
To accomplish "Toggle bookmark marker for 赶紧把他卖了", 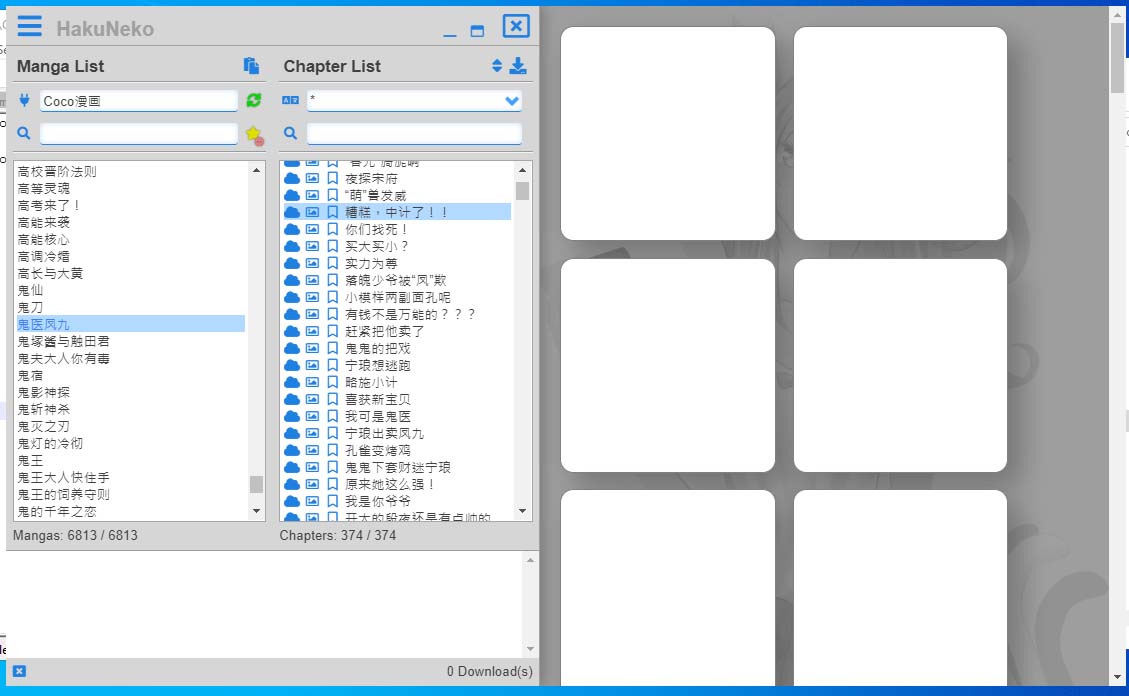I will (x=332, y=331).
